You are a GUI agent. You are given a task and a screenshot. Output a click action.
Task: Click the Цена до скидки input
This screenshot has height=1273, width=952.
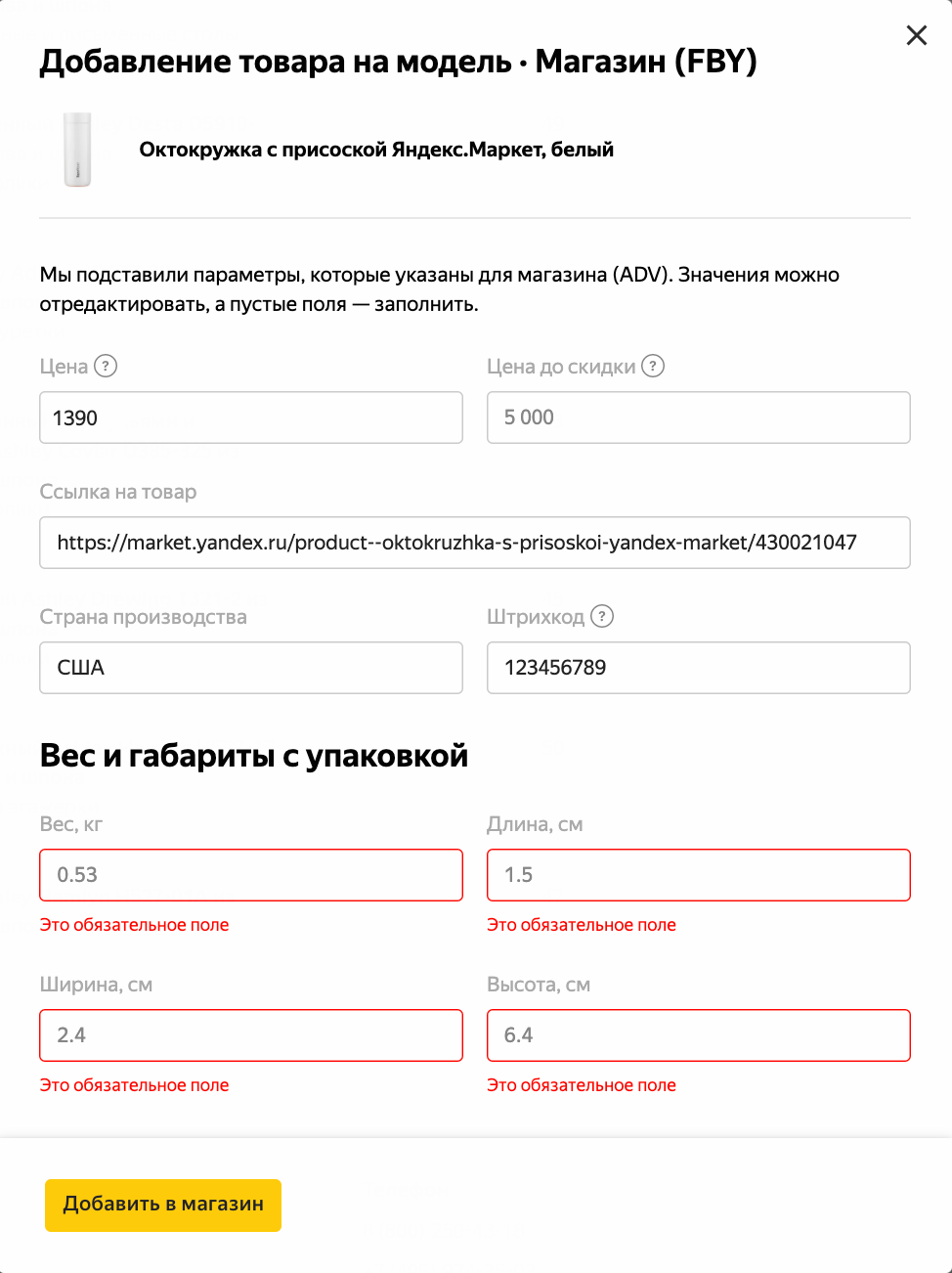pyautogui.click(x=698, y=417)
